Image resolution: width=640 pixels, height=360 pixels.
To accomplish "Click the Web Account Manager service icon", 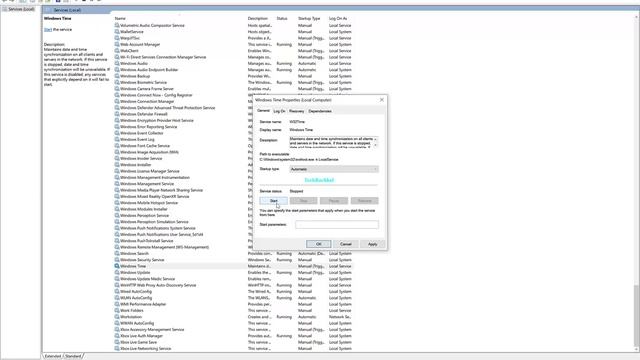I will coord(117,44).
